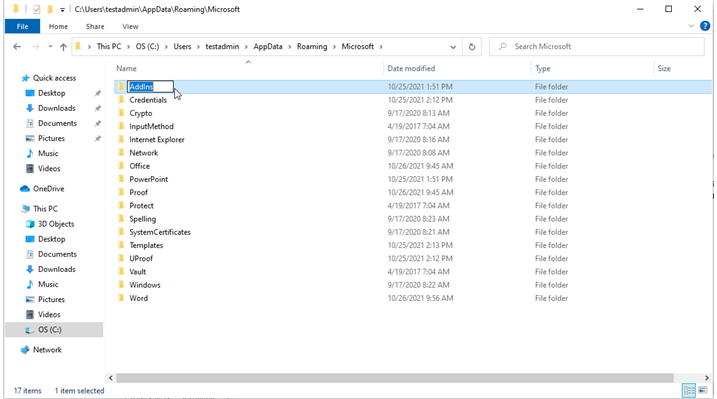This screenshot has height=399, width=717.
Task: Select the Office folder icon
Action: (121, 166)
